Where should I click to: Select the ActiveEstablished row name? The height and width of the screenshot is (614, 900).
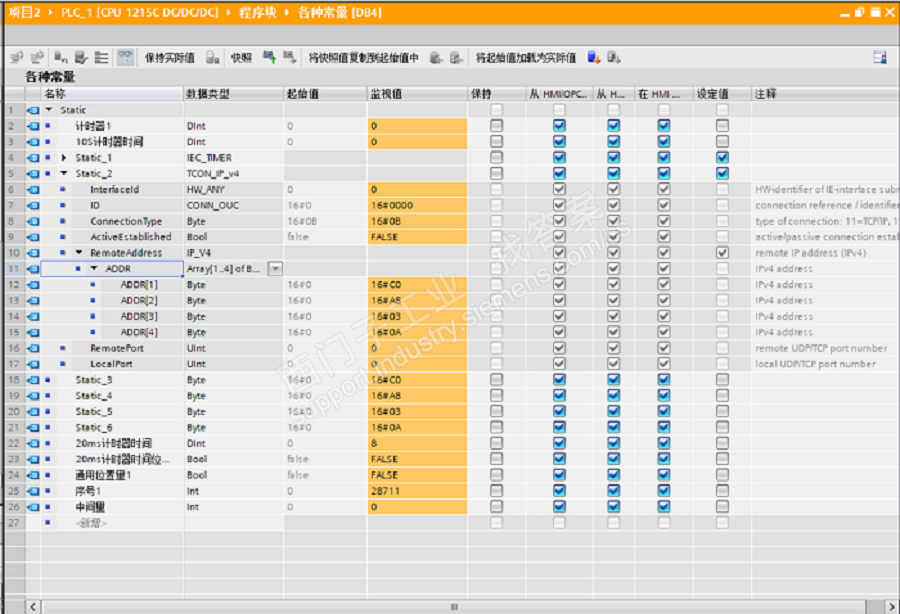(x=131, y=236)
